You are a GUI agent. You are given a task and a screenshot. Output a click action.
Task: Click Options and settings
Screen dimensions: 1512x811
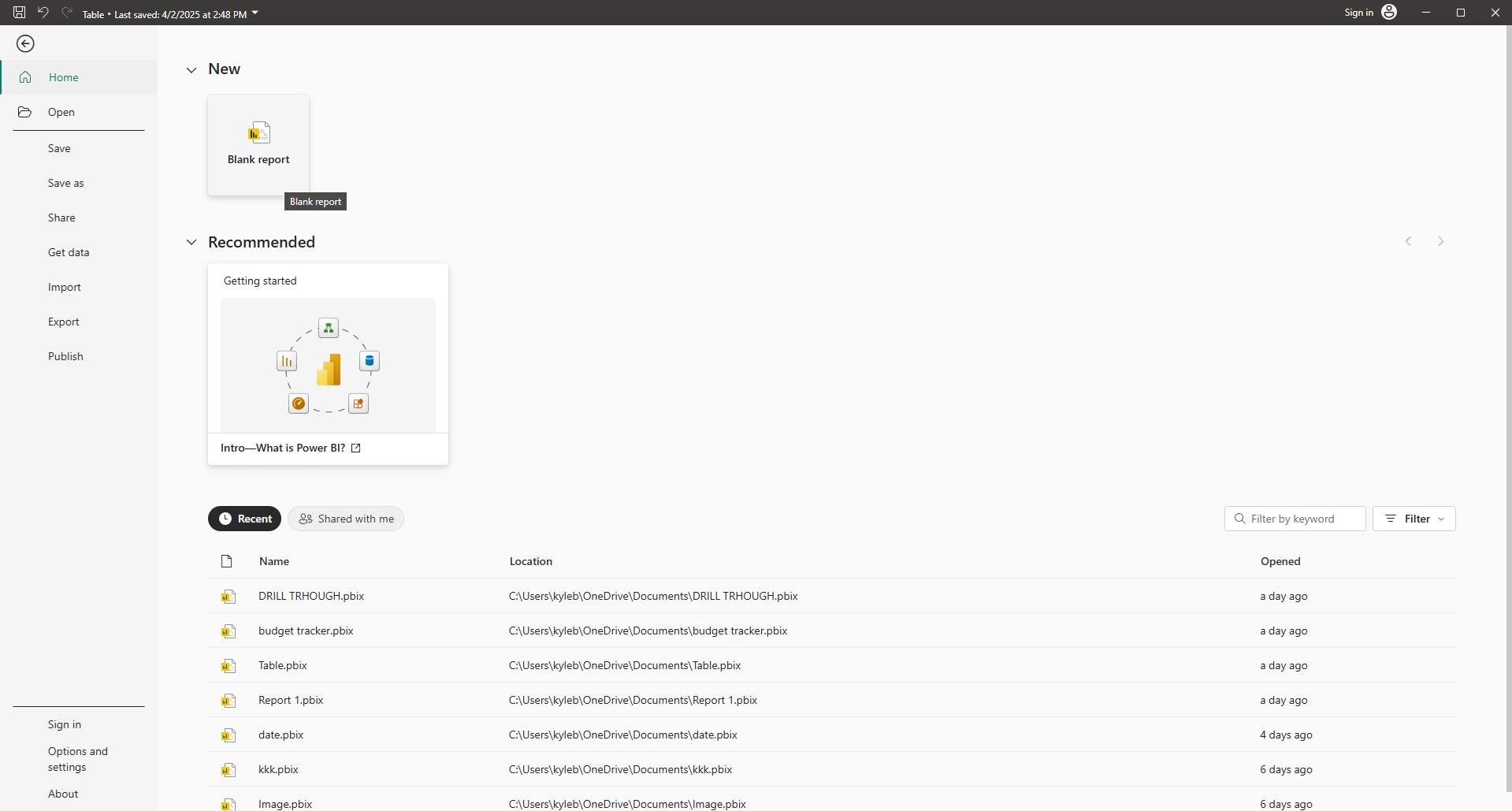click(77, 759)
